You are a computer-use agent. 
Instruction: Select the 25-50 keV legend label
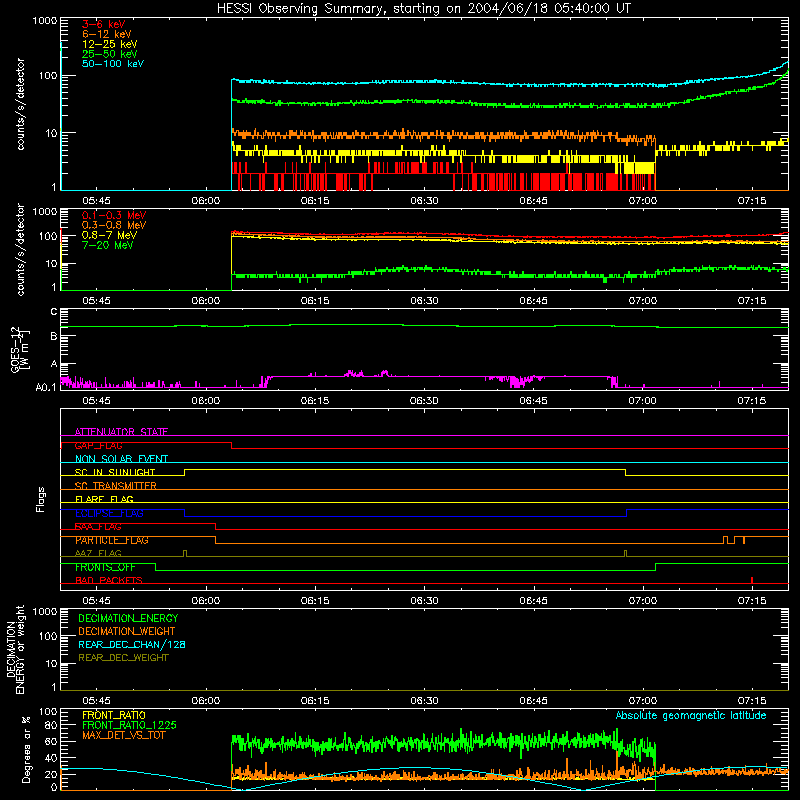pyautogui.click(x=109, y=54)
